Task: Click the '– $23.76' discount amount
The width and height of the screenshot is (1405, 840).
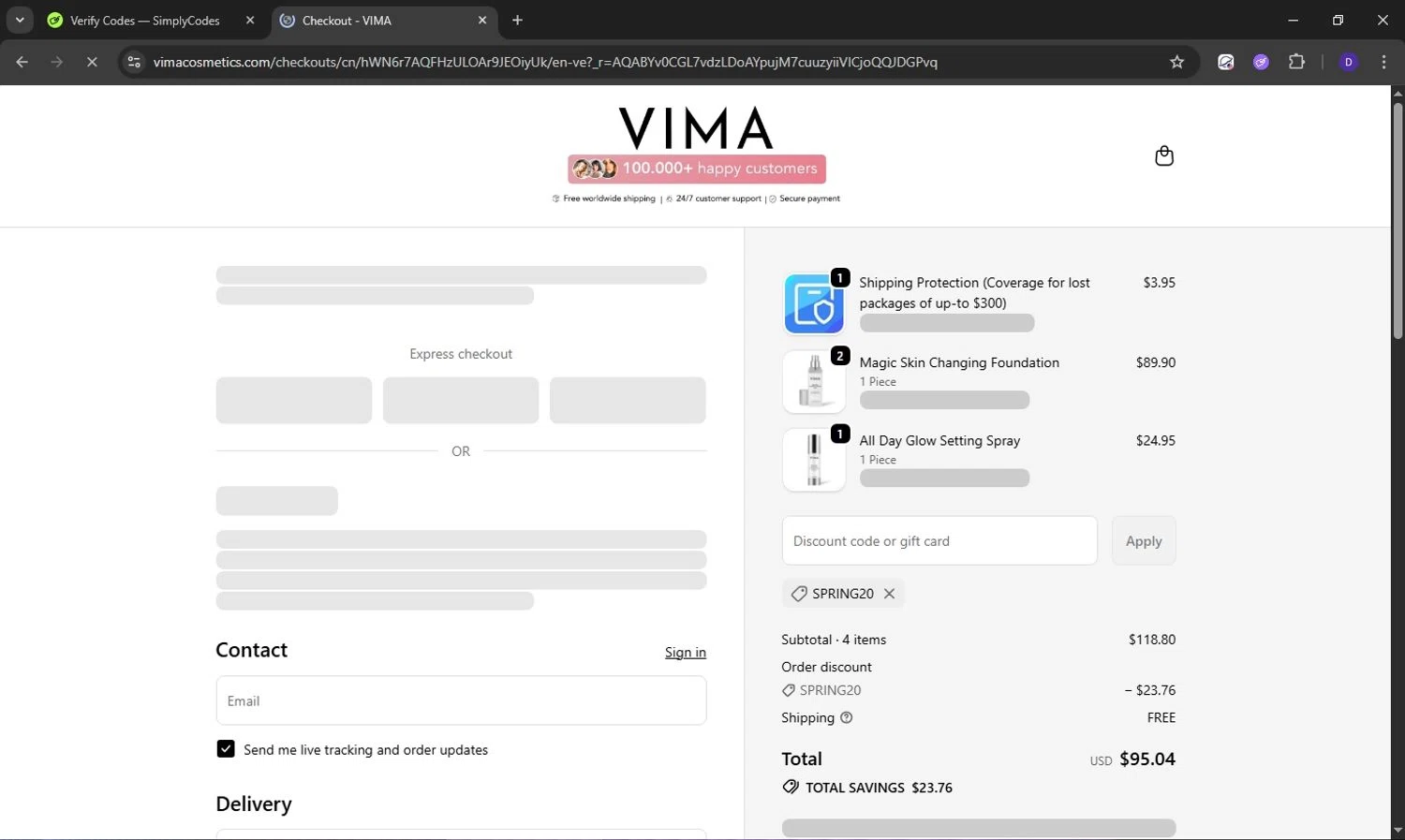Action: [x=1150, y=690]
